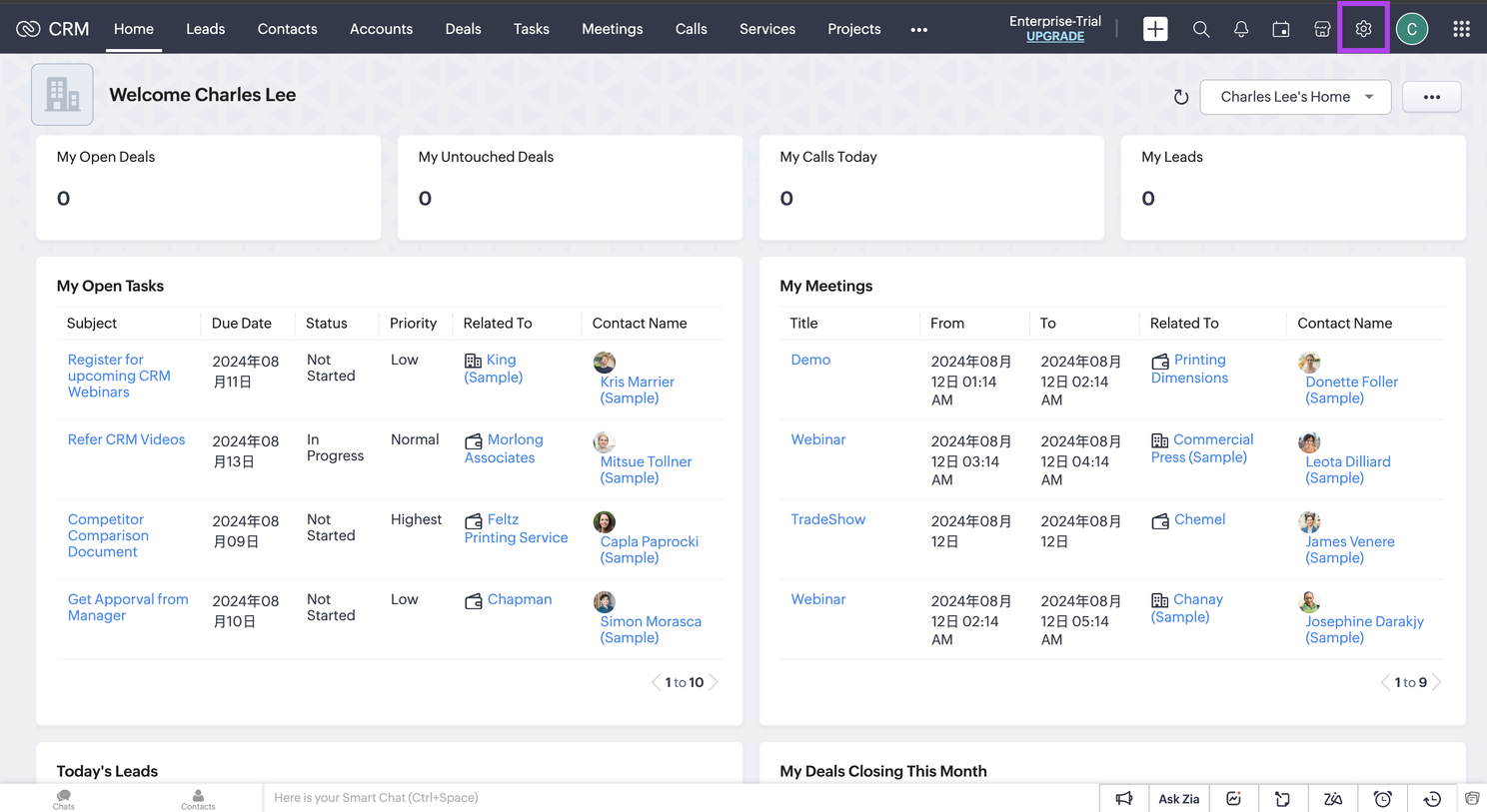This screenshot has width=1487, height=812.
Task: Open the chart insights icon in bottom bar
Action: pos(1233,798)
